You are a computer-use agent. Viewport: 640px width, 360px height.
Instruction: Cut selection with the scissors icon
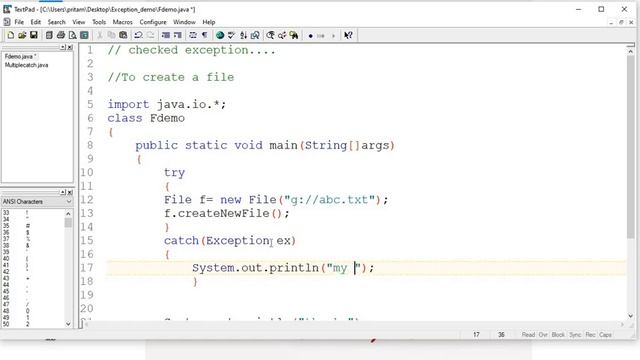pos(100,36)
